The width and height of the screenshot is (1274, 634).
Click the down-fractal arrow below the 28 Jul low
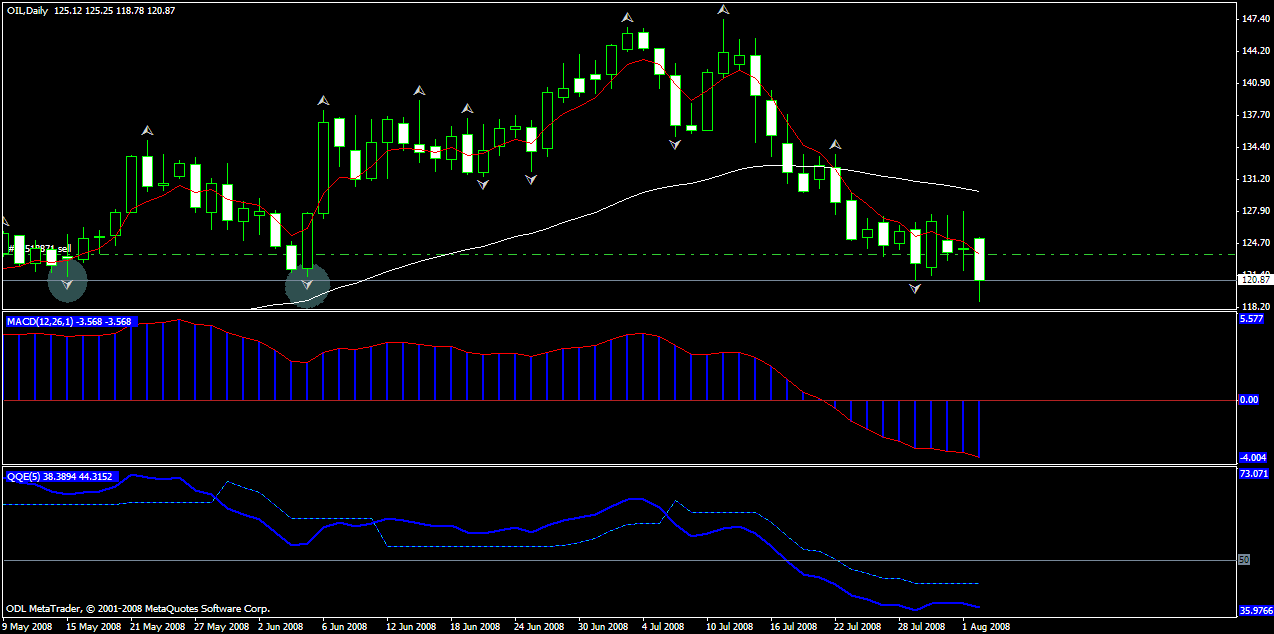point(915,289)
